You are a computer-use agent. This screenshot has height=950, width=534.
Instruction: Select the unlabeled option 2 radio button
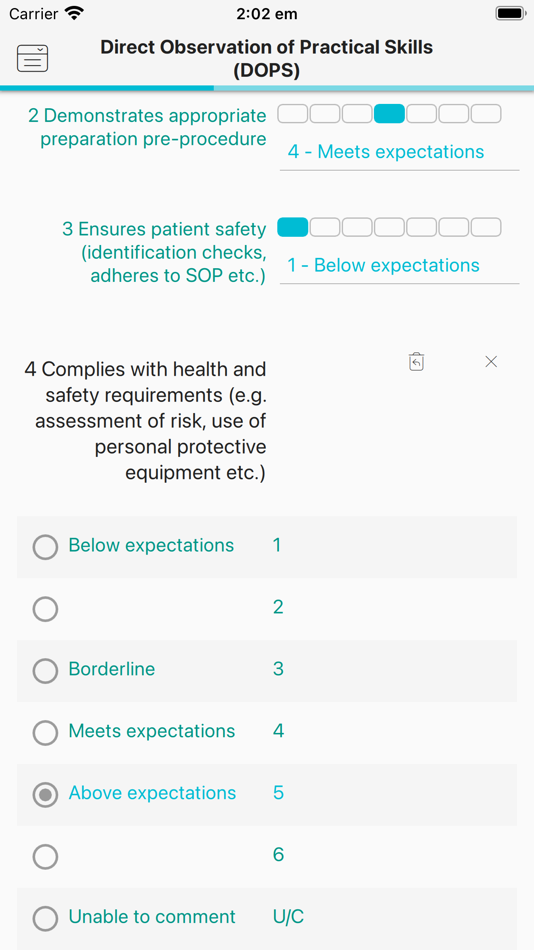tap(45, 609)
